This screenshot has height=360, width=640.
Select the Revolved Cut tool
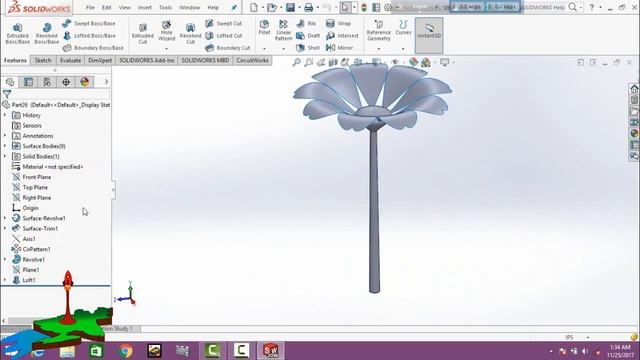(190, 33)
